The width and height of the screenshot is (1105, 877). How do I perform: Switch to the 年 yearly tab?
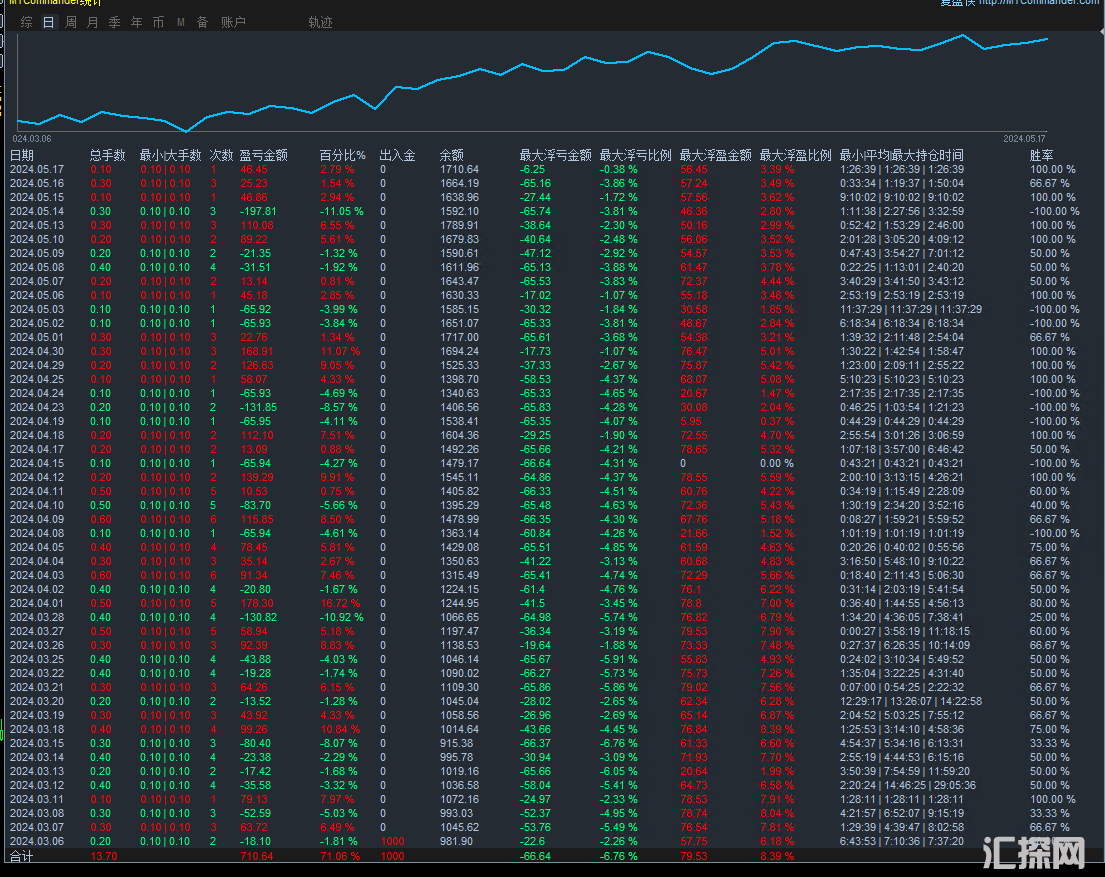[137, 22]
